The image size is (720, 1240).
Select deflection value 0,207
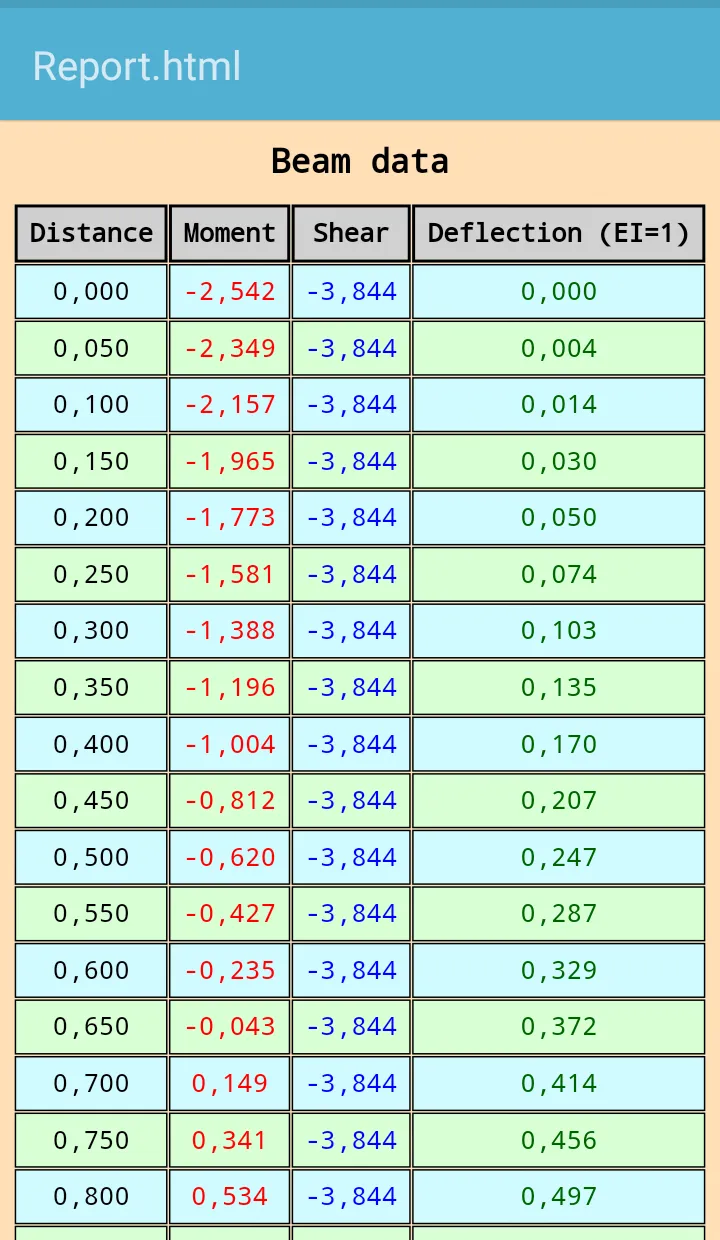(559, 801)
